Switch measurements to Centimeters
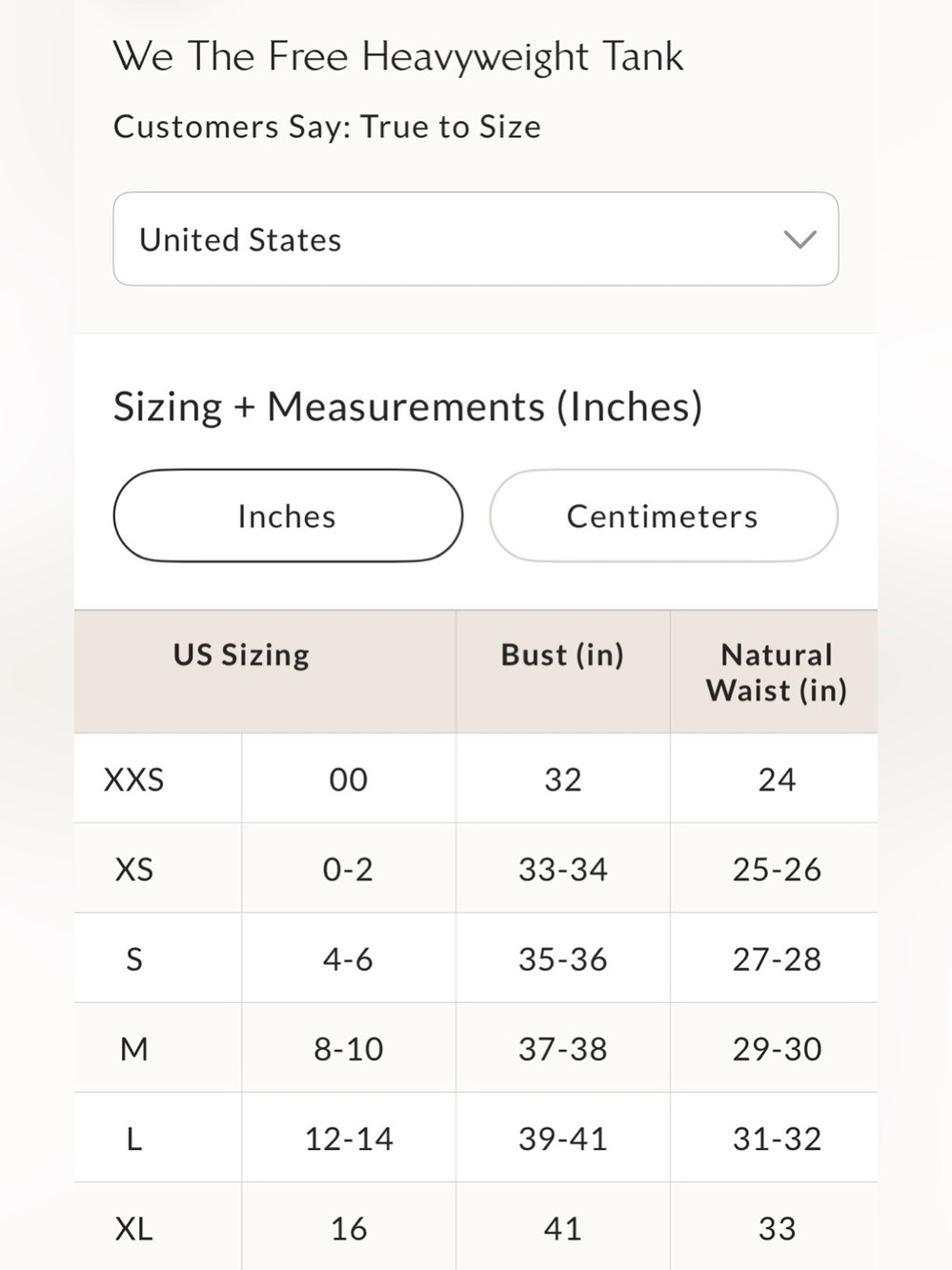The width and height of the screenshot is (952, 1270). pos(663,515)
